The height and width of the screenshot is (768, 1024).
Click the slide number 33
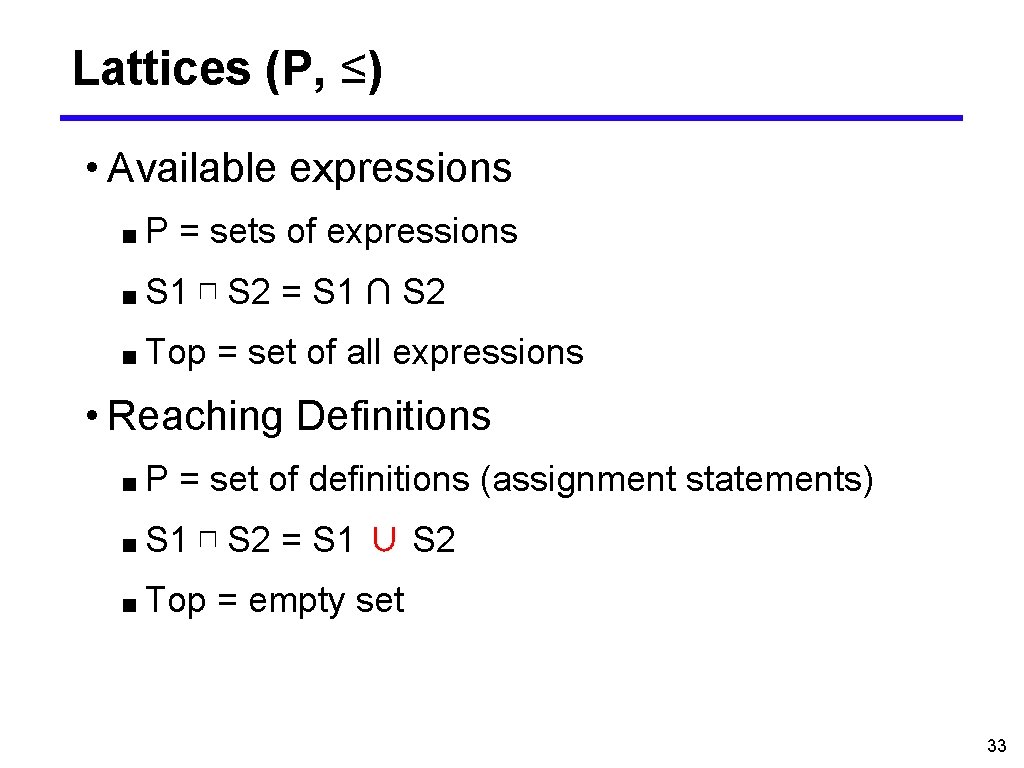click(995, 745)
